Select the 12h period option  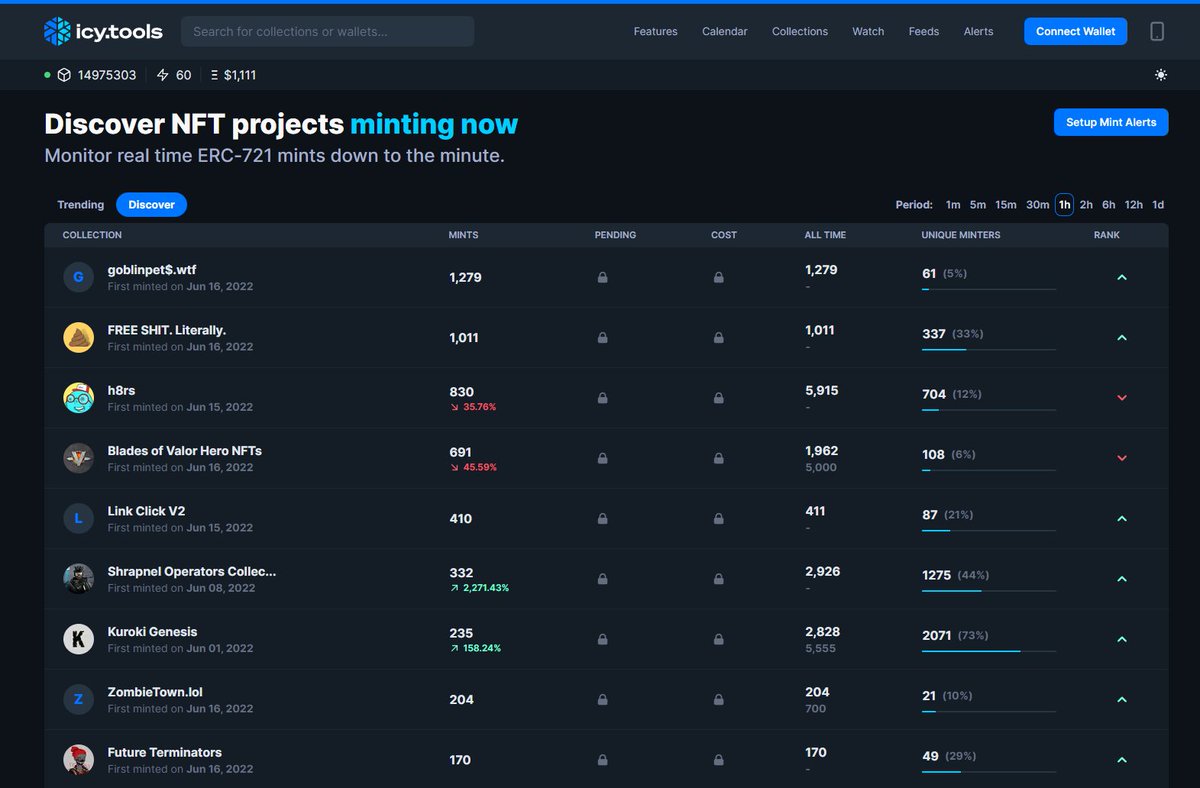1134,205
